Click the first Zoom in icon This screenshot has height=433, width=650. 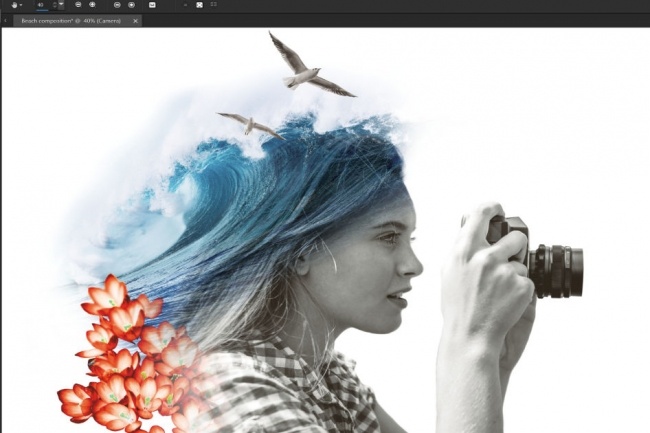(x=92, y=5)
